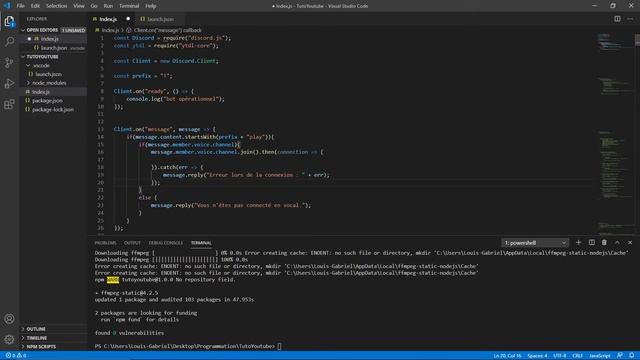Click errors and warnings count in status bar
The image size is (640, 360).
tap(16, 356)
